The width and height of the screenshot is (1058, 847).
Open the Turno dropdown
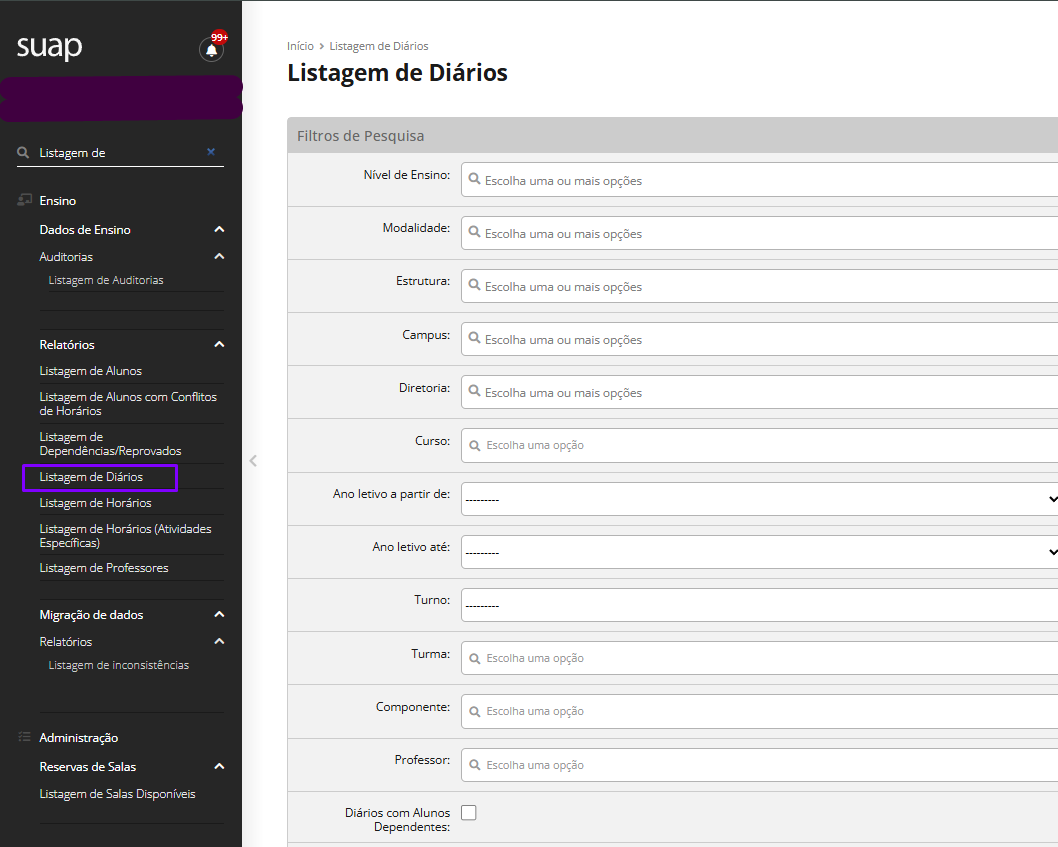pos(759,605)
